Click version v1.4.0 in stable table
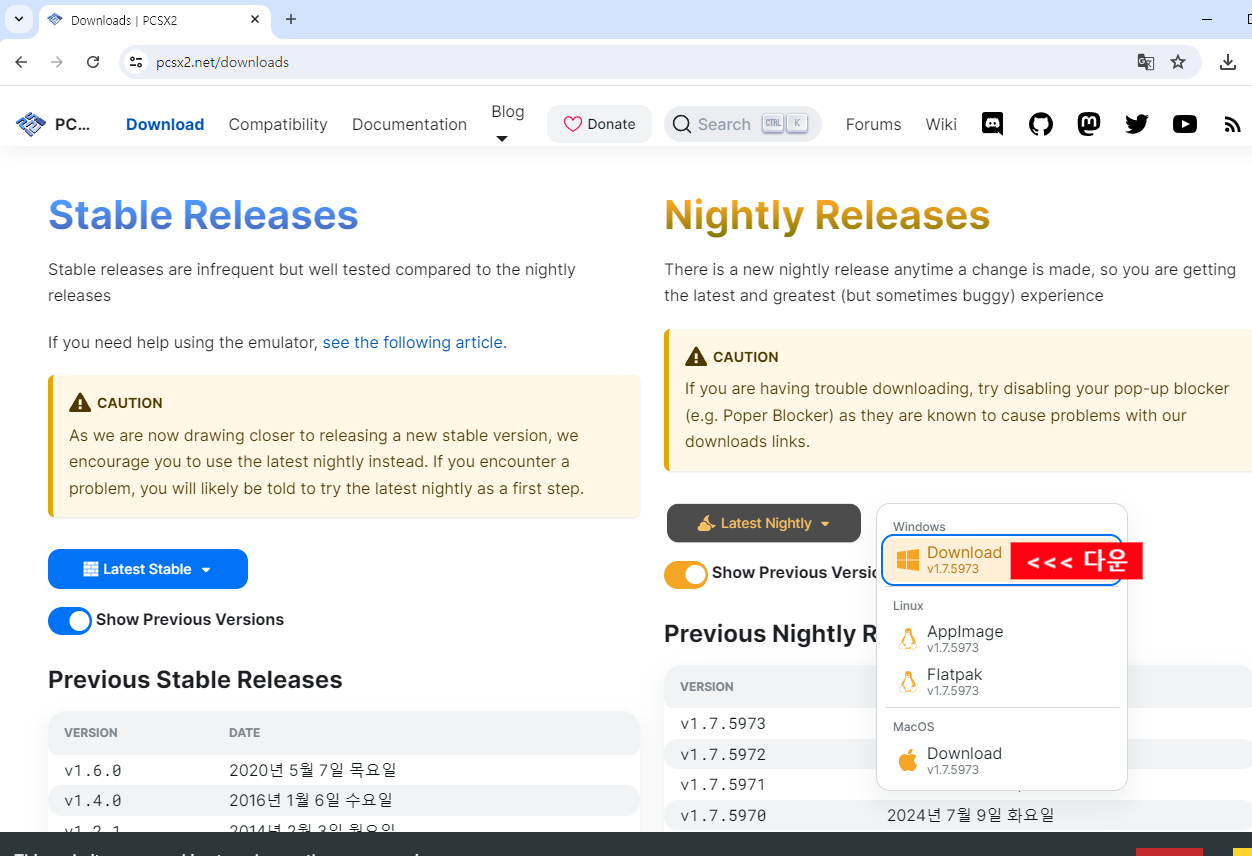This screenshot has width=1252, height=856. (x=93, y=800)
